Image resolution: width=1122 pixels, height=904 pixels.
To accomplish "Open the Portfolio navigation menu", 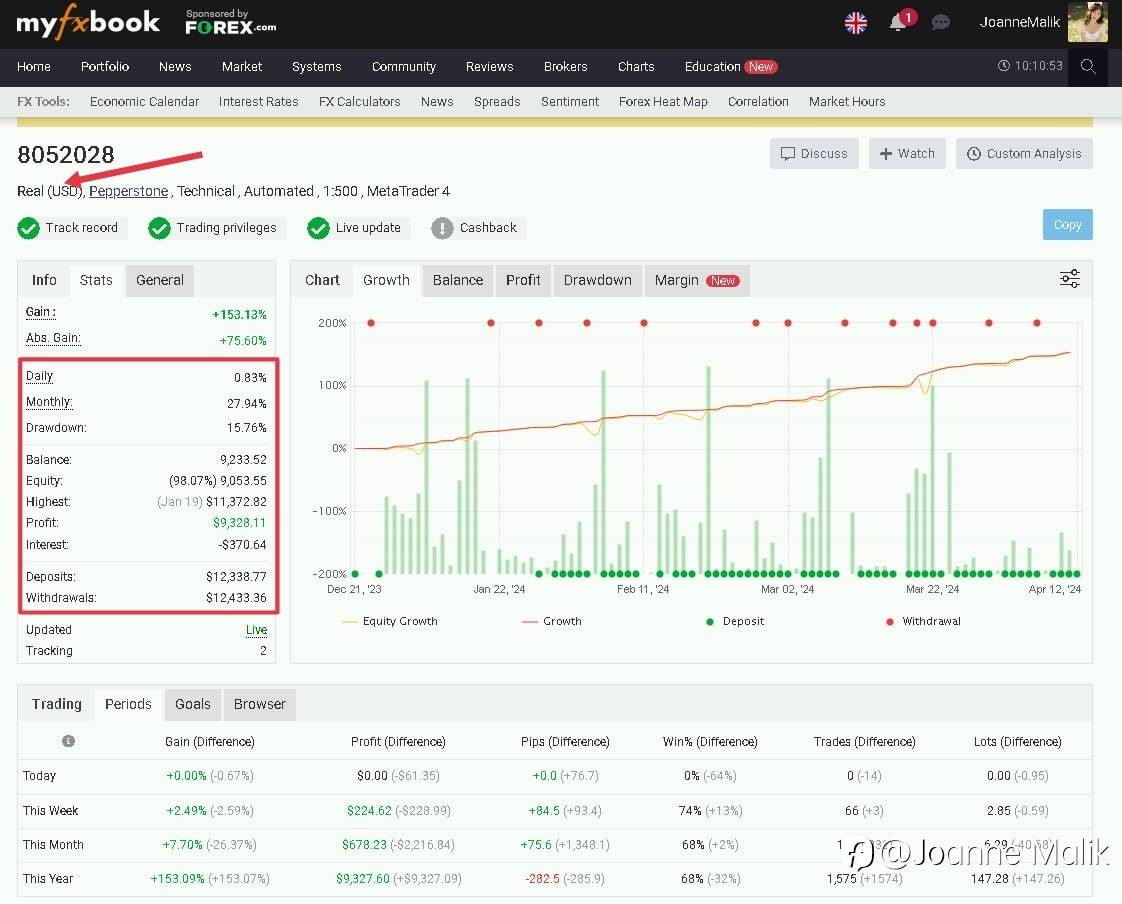I will click(105, 67).
